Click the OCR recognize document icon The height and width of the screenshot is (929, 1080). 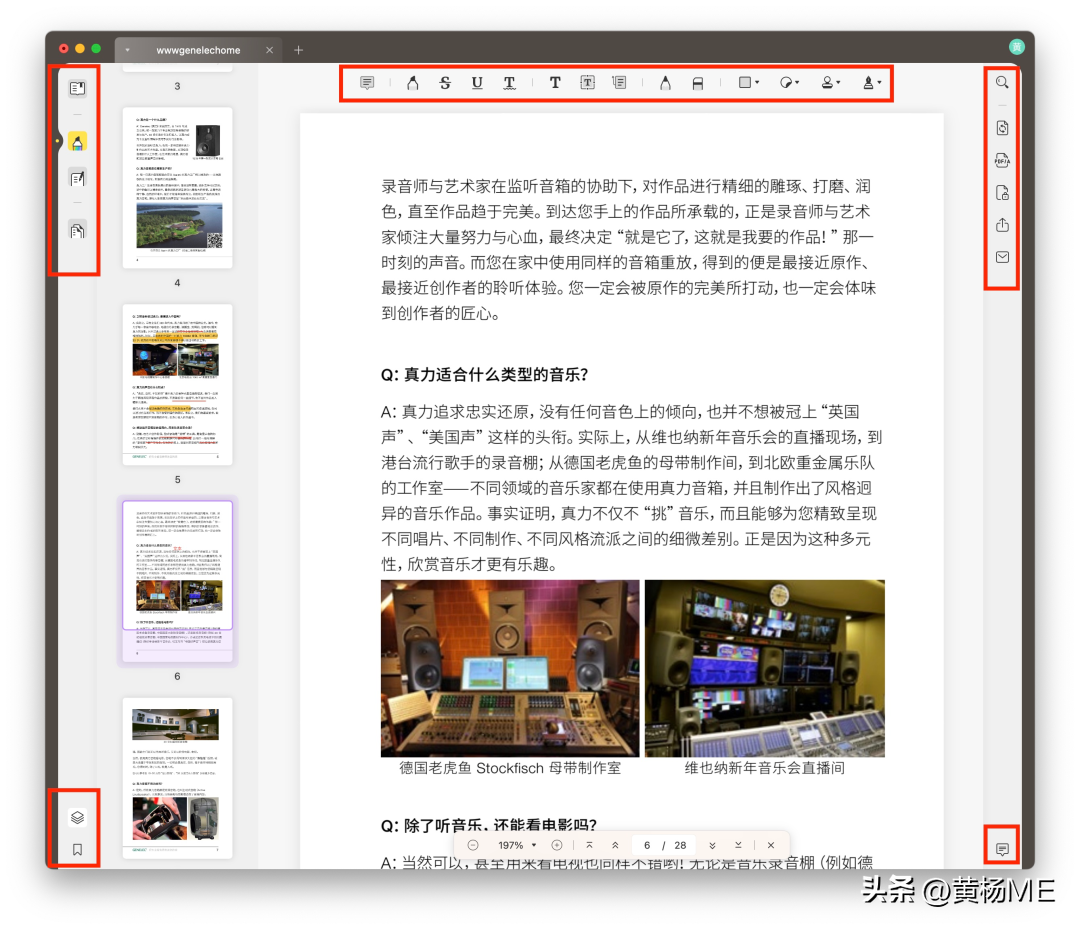1002,128
